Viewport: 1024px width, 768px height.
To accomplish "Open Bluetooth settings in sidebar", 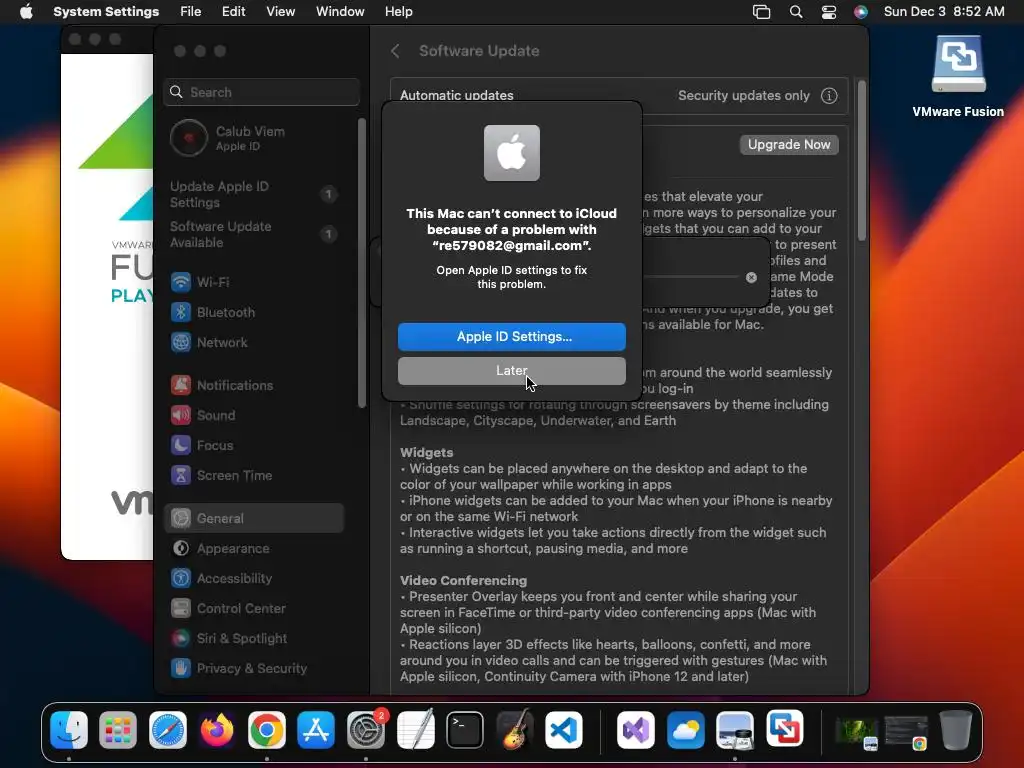I will click(255, 312).
